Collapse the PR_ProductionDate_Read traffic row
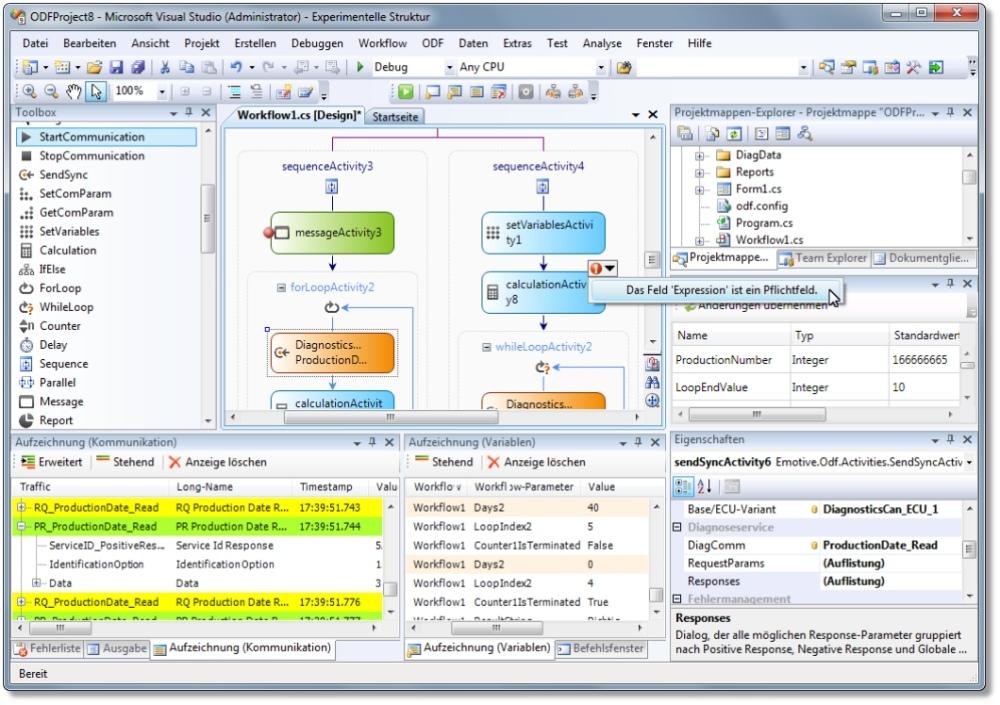 pyautogui.click(x=21, y=527)
